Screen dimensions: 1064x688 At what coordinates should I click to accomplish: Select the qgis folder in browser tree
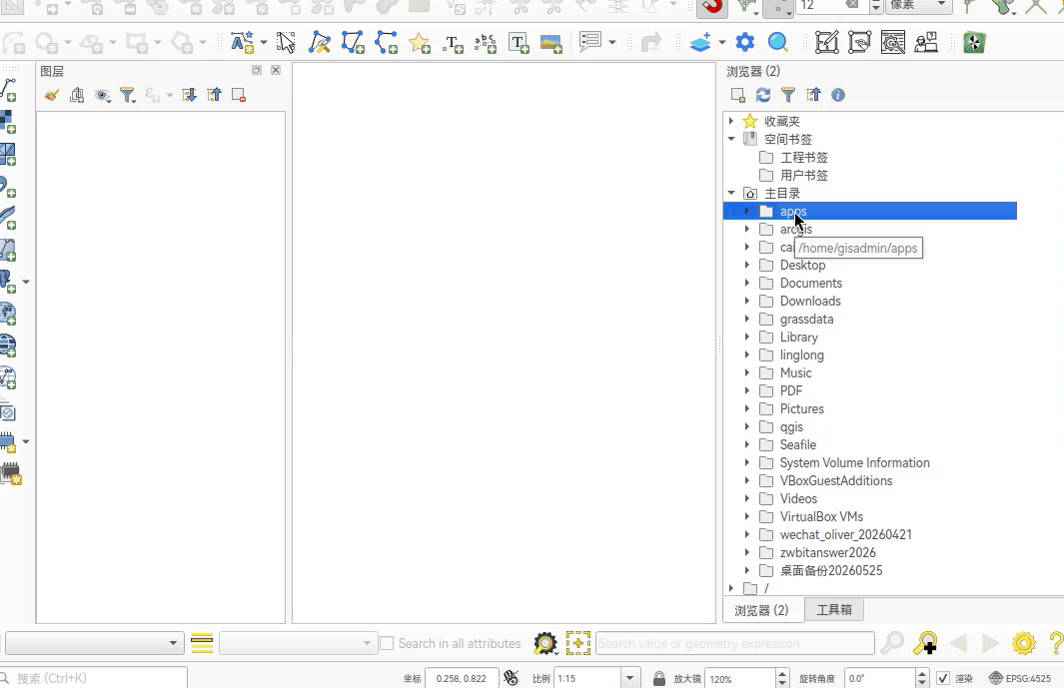(x=791, y=427)
